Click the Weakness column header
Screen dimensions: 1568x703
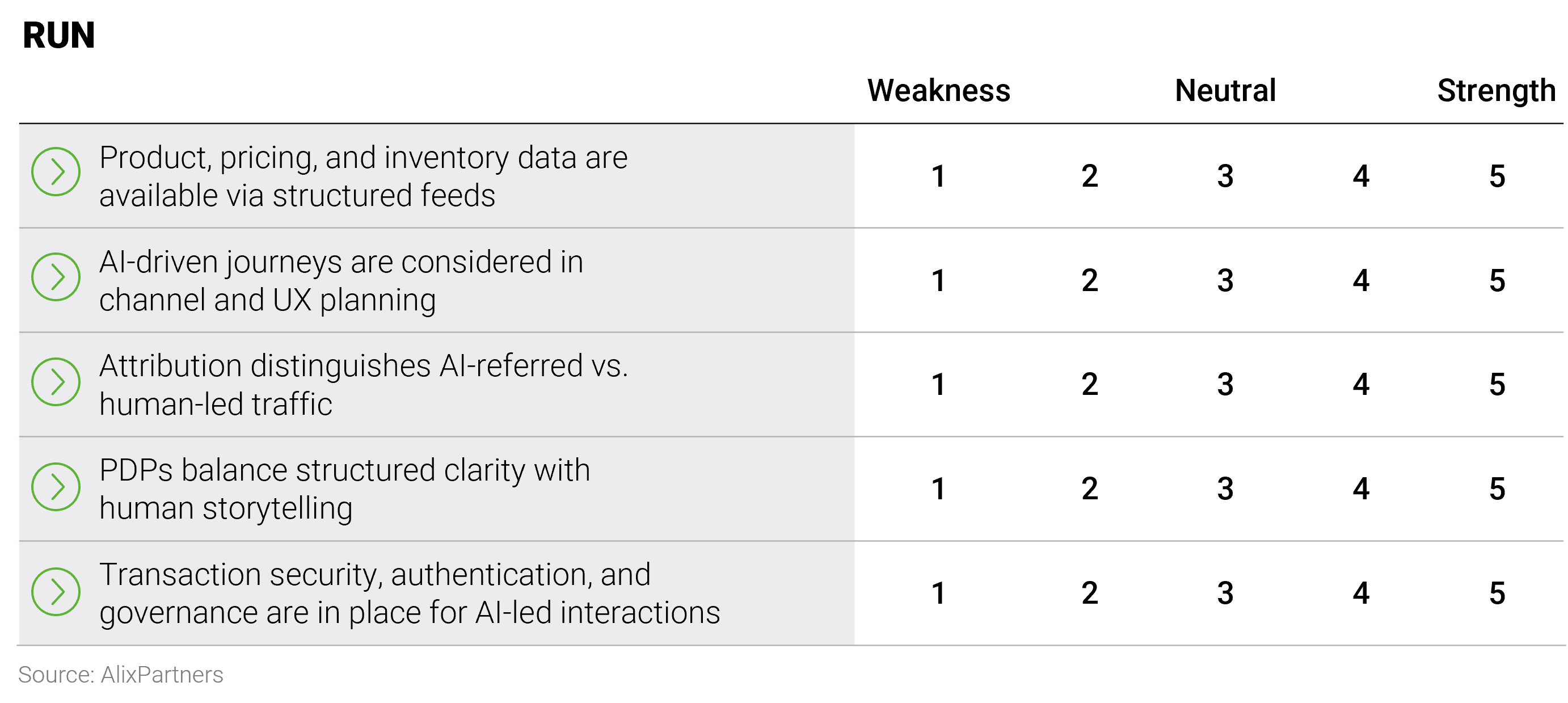pos(939,91)
